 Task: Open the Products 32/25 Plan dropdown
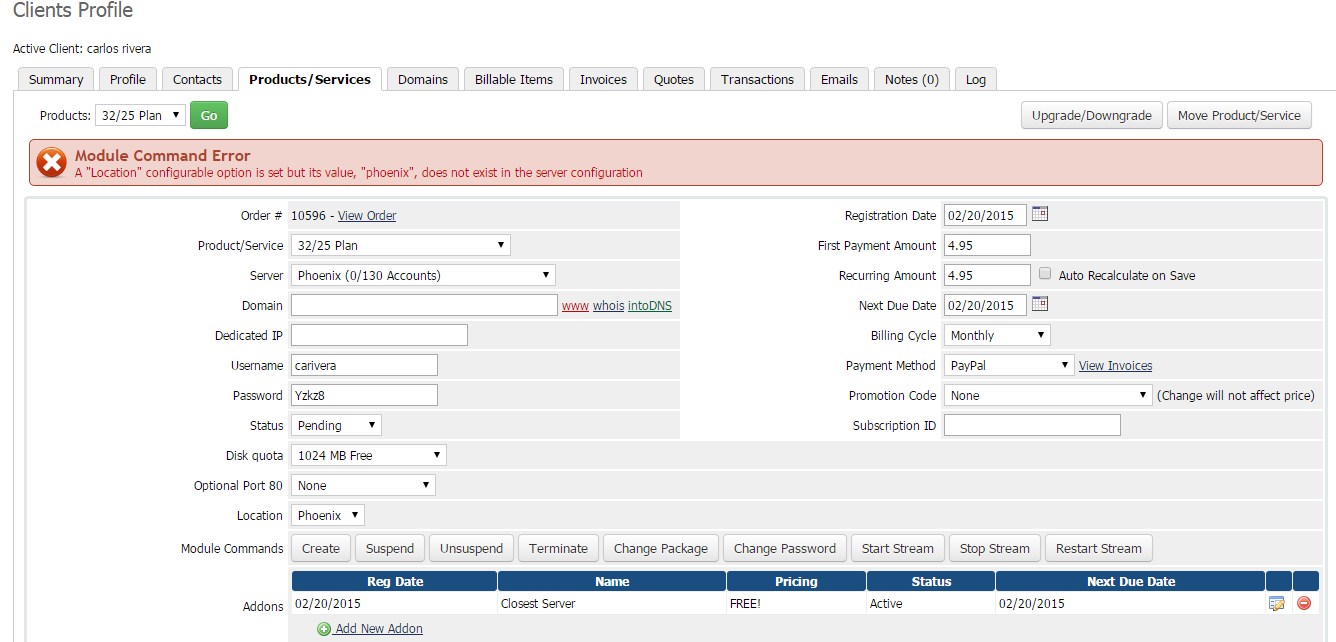coord(140,115)
